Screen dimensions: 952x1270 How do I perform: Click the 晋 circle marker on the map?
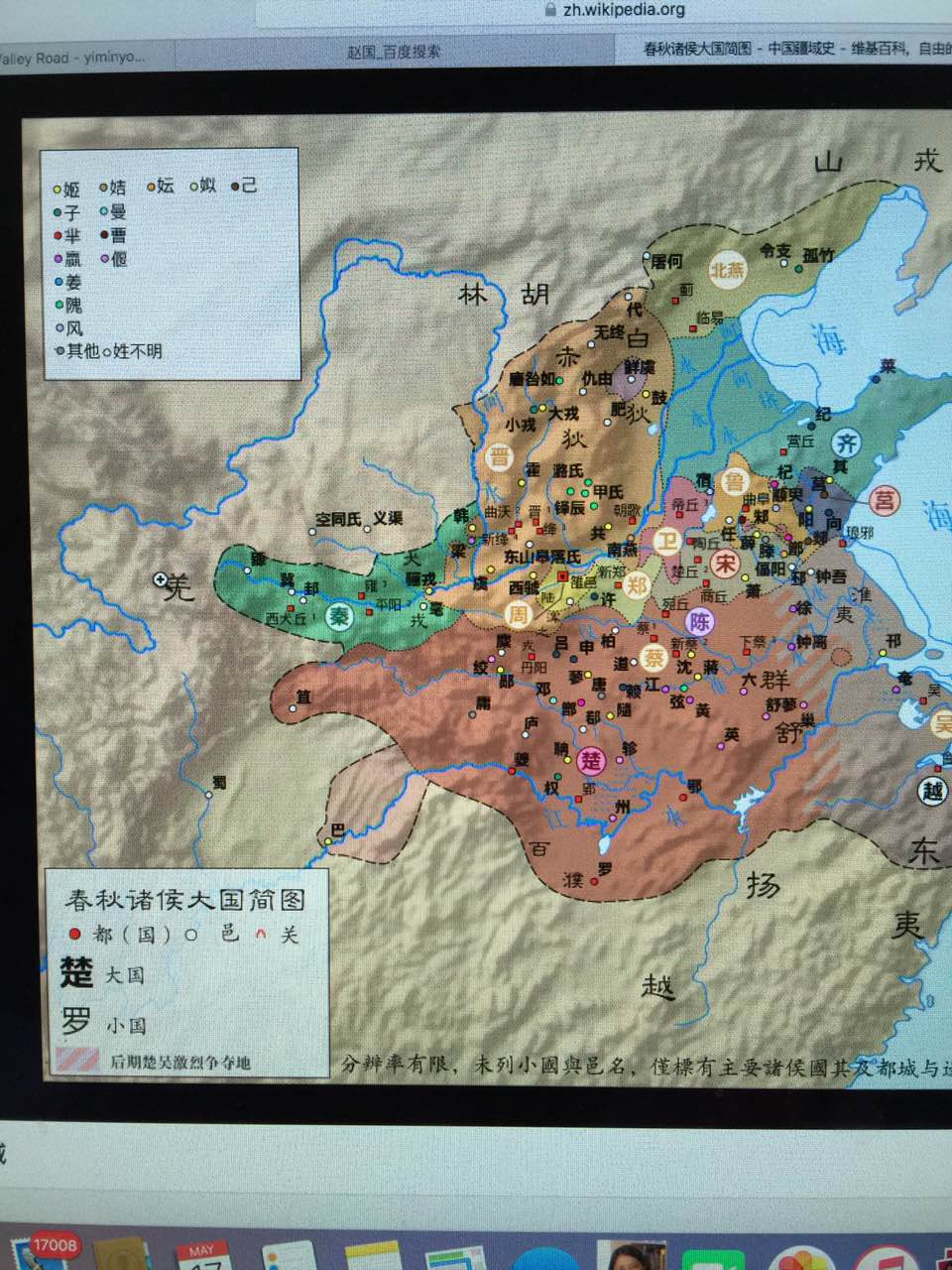(x=499, y=456)
